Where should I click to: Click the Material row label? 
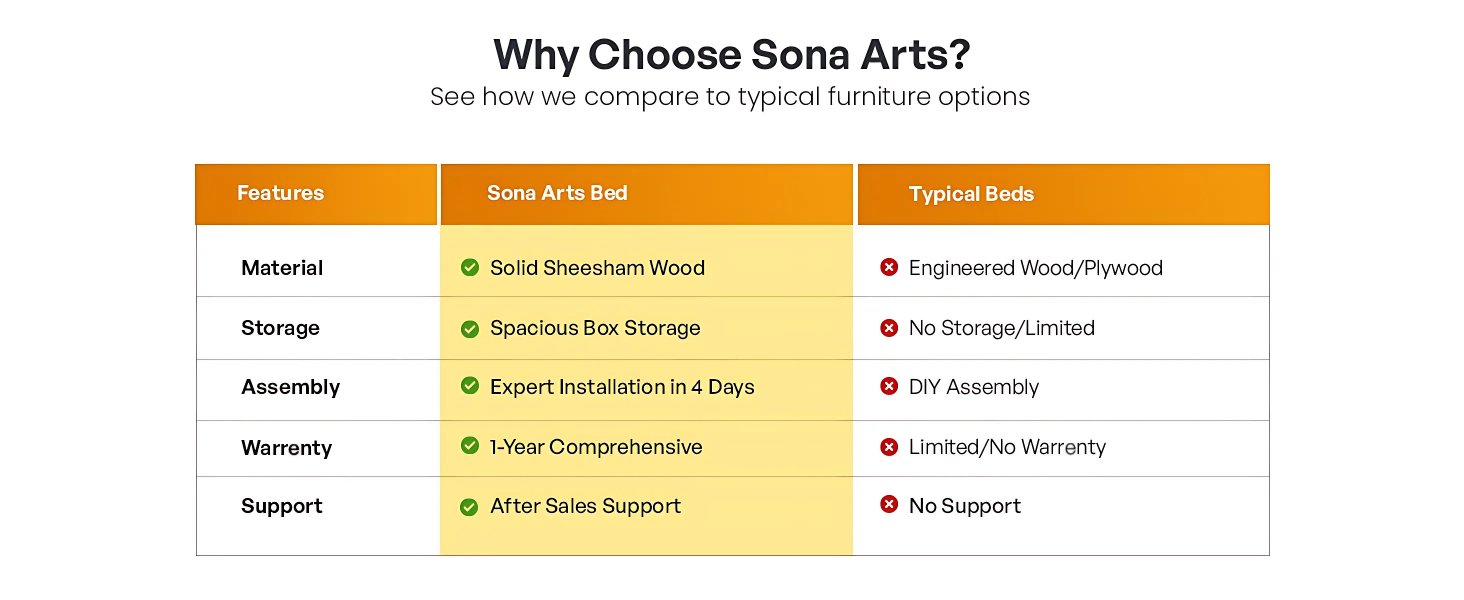282,268
